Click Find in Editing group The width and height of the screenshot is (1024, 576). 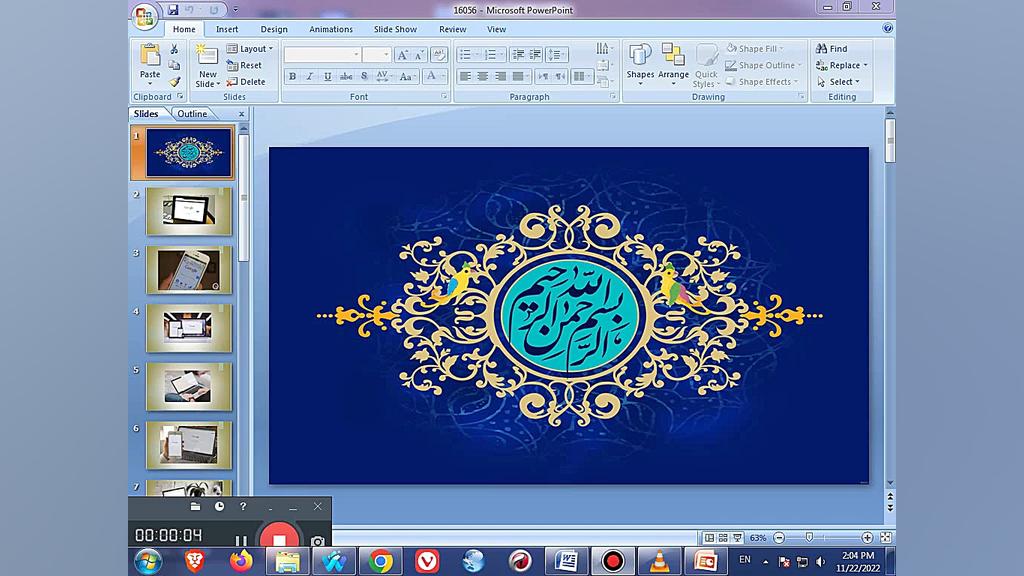832,49
